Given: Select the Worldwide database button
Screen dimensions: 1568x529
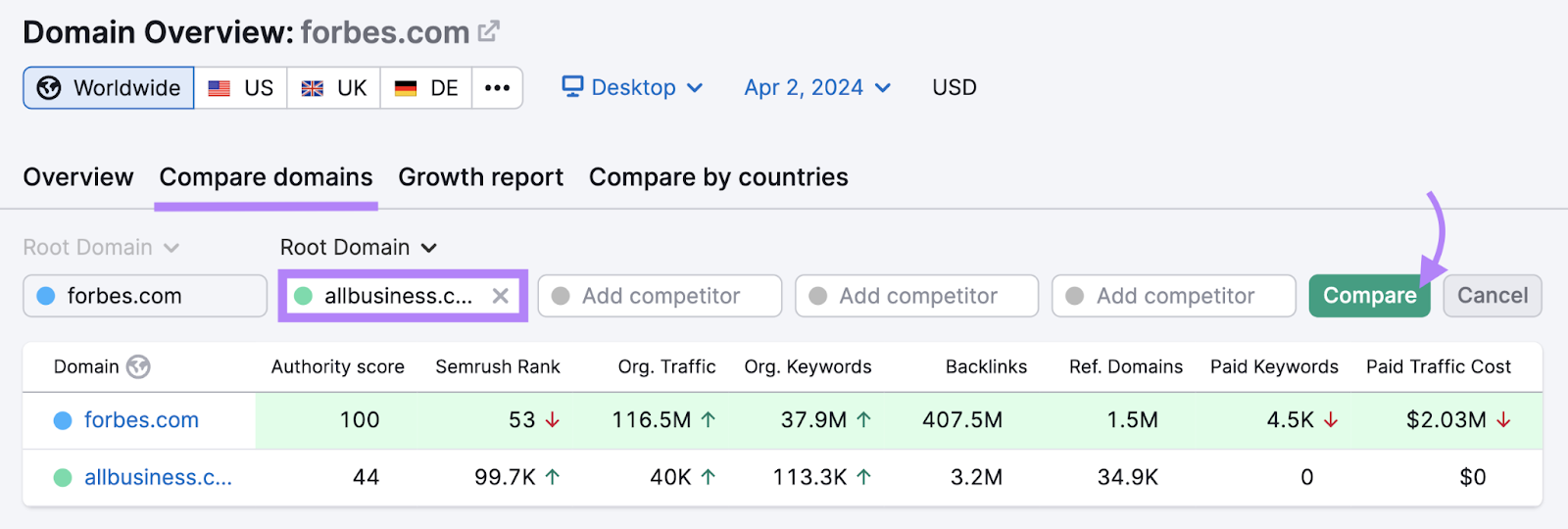Looking at the screenshot, I should coord(109,88).
